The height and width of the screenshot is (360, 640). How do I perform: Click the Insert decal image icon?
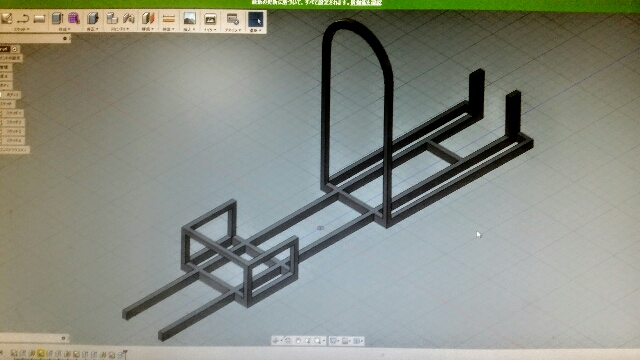(189, 18)
